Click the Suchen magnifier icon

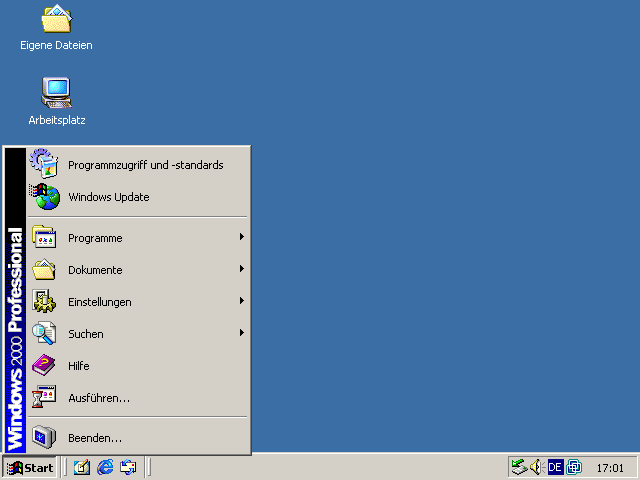click(x=44, y=333)
